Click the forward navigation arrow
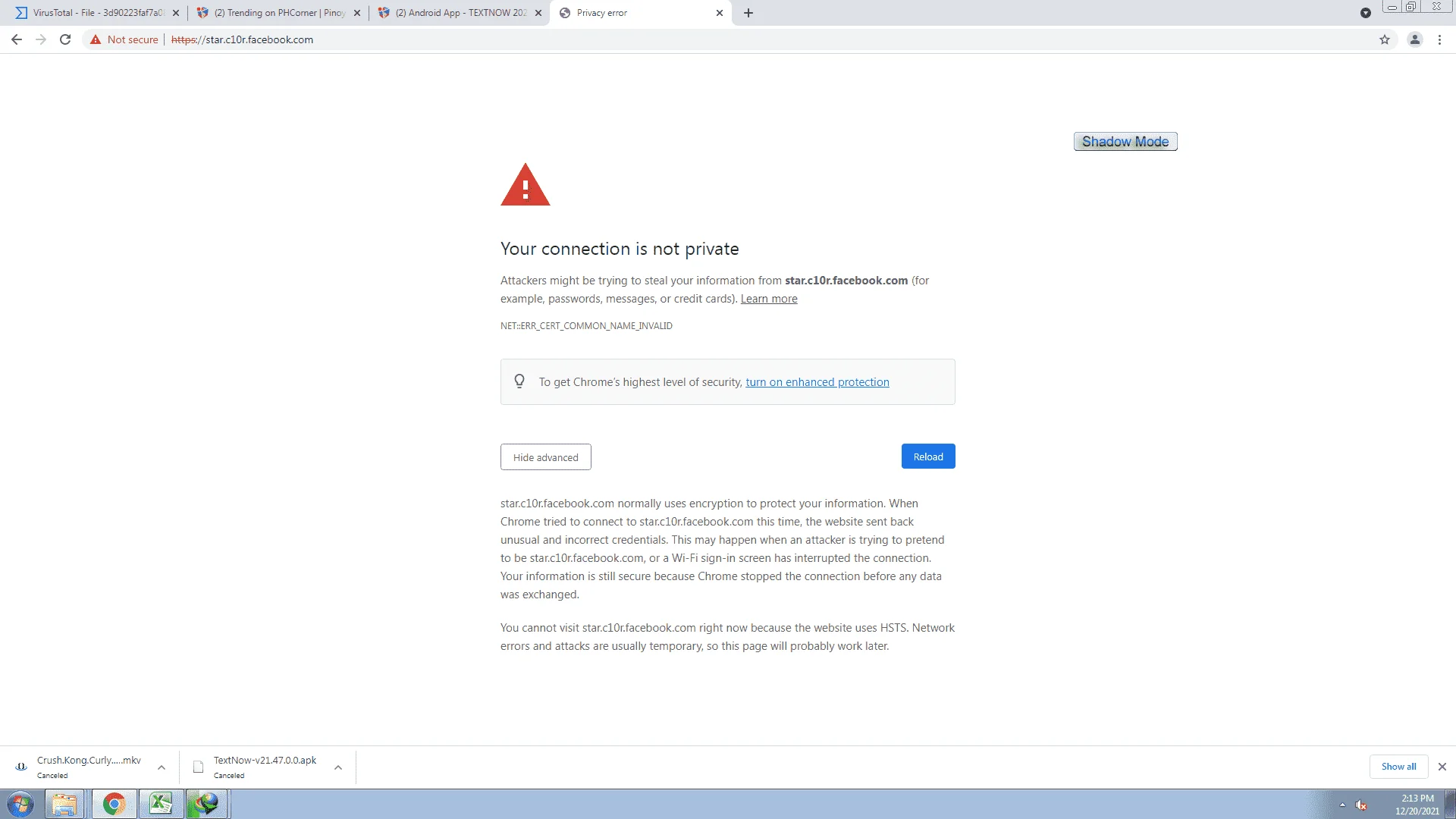 click(41, 39)
